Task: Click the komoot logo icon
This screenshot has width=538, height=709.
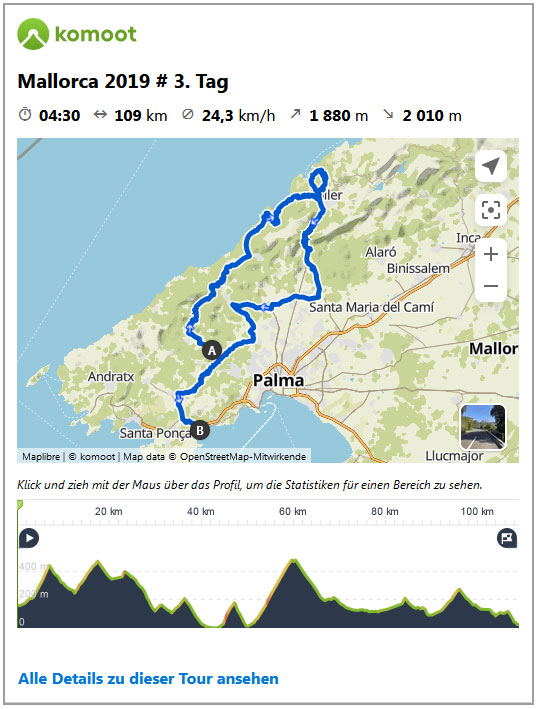Action: coord(33,34)
